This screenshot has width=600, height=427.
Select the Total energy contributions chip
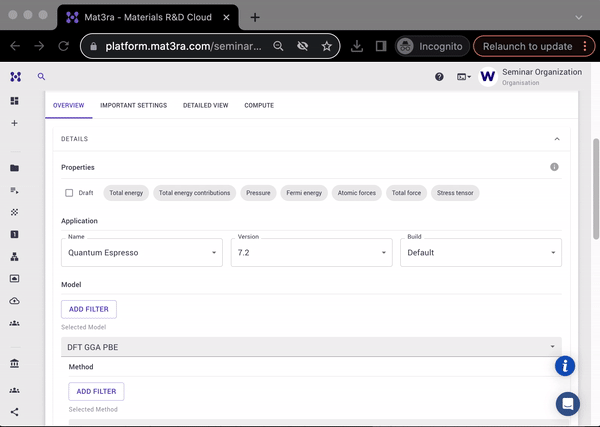[x=194, y=193]
